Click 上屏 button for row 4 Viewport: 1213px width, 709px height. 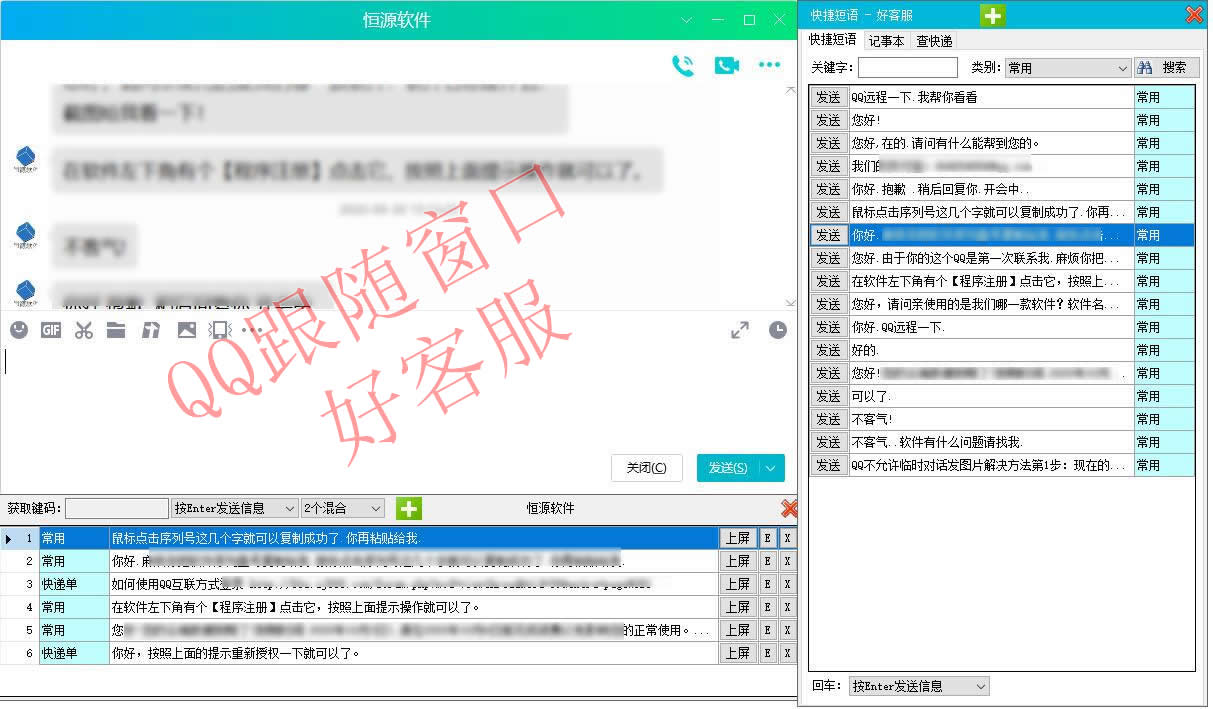pos(737,607)
